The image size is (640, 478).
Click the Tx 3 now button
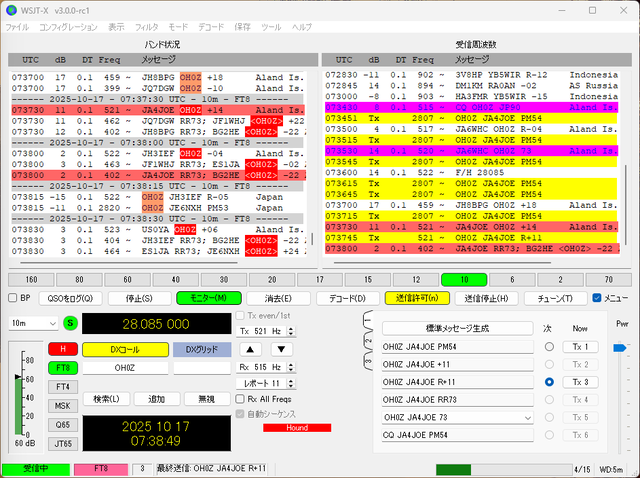[580, 382]
